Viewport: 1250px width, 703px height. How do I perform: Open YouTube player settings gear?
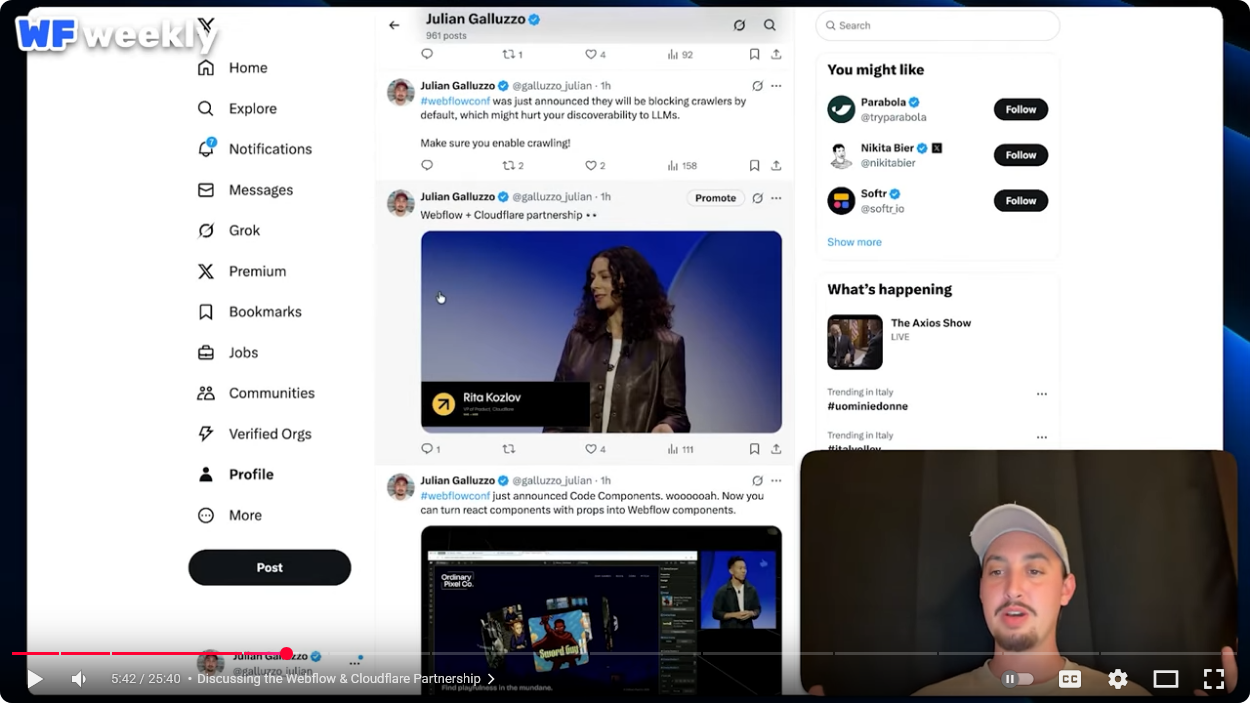tap(1117, 679)
